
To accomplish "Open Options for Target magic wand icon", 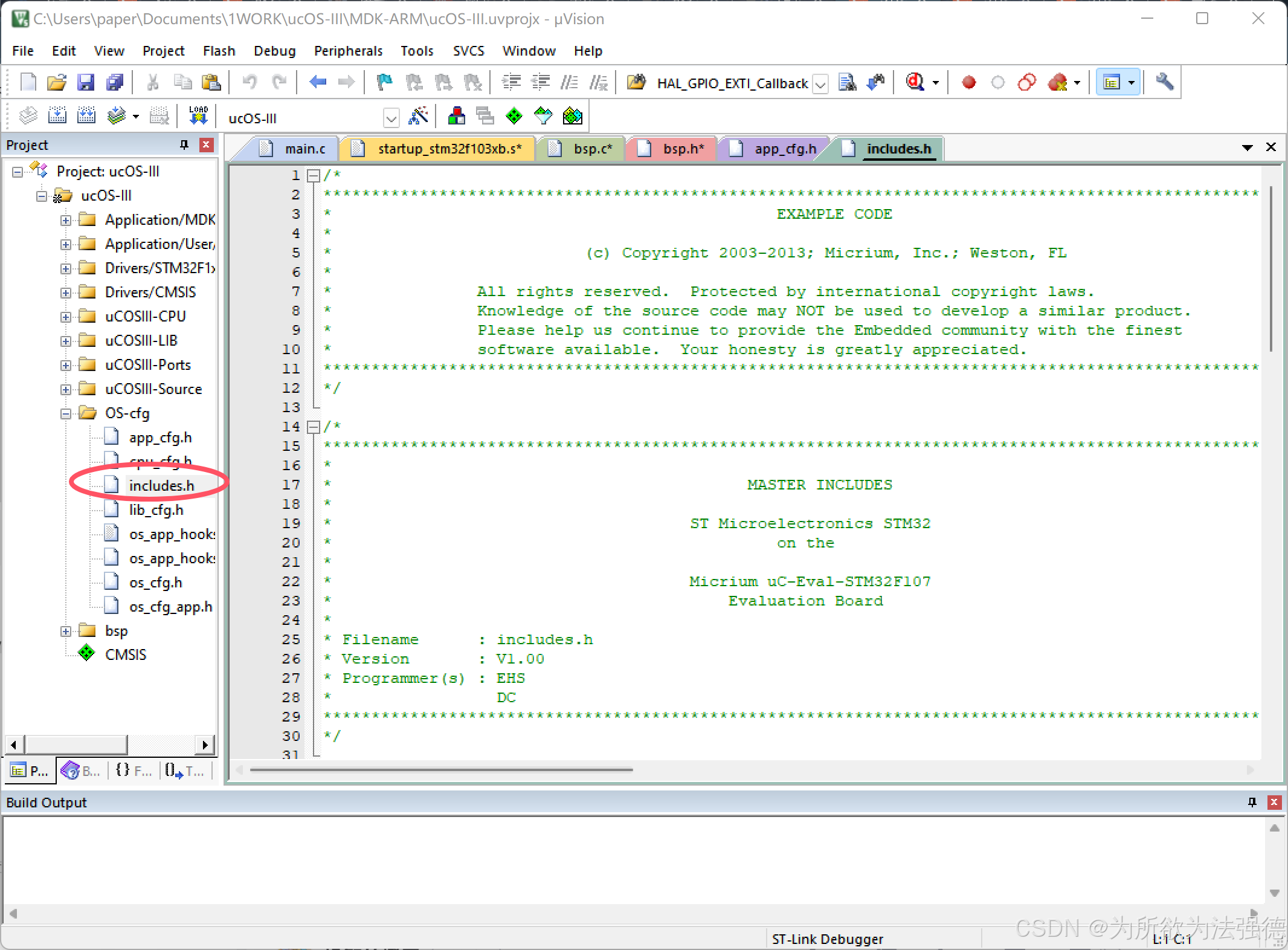I will (x=418, y=115).
